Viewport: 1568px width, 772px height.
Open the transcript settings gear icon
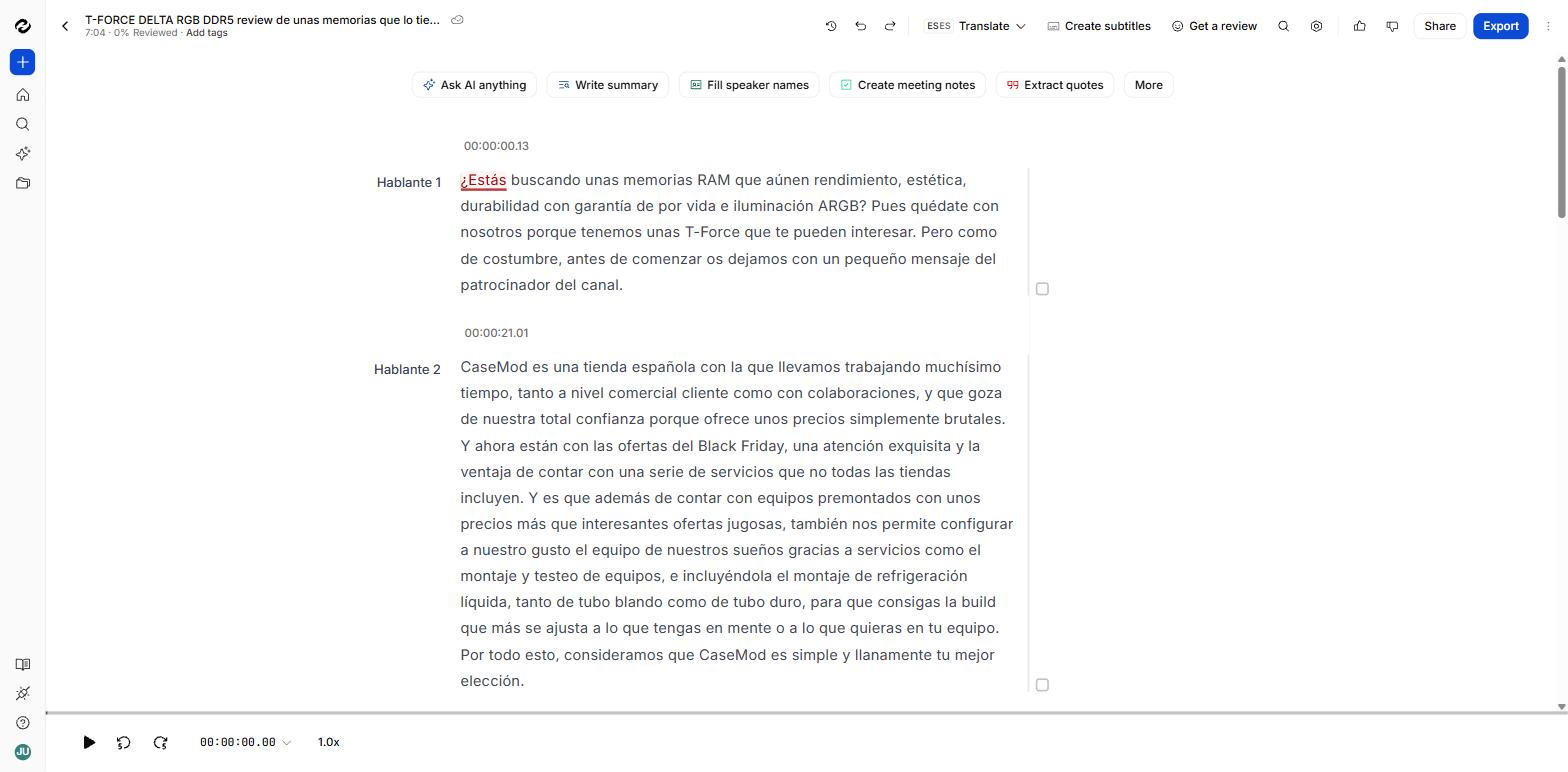point(1316,26)
